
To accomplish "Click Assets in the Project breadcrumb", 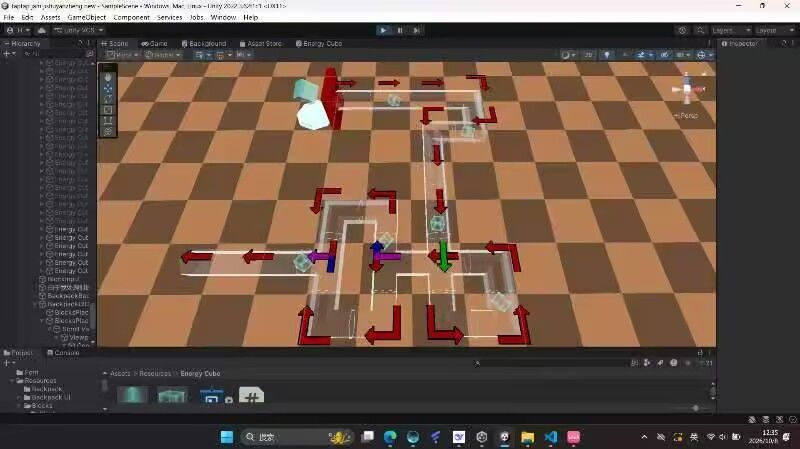I will 120,373.
